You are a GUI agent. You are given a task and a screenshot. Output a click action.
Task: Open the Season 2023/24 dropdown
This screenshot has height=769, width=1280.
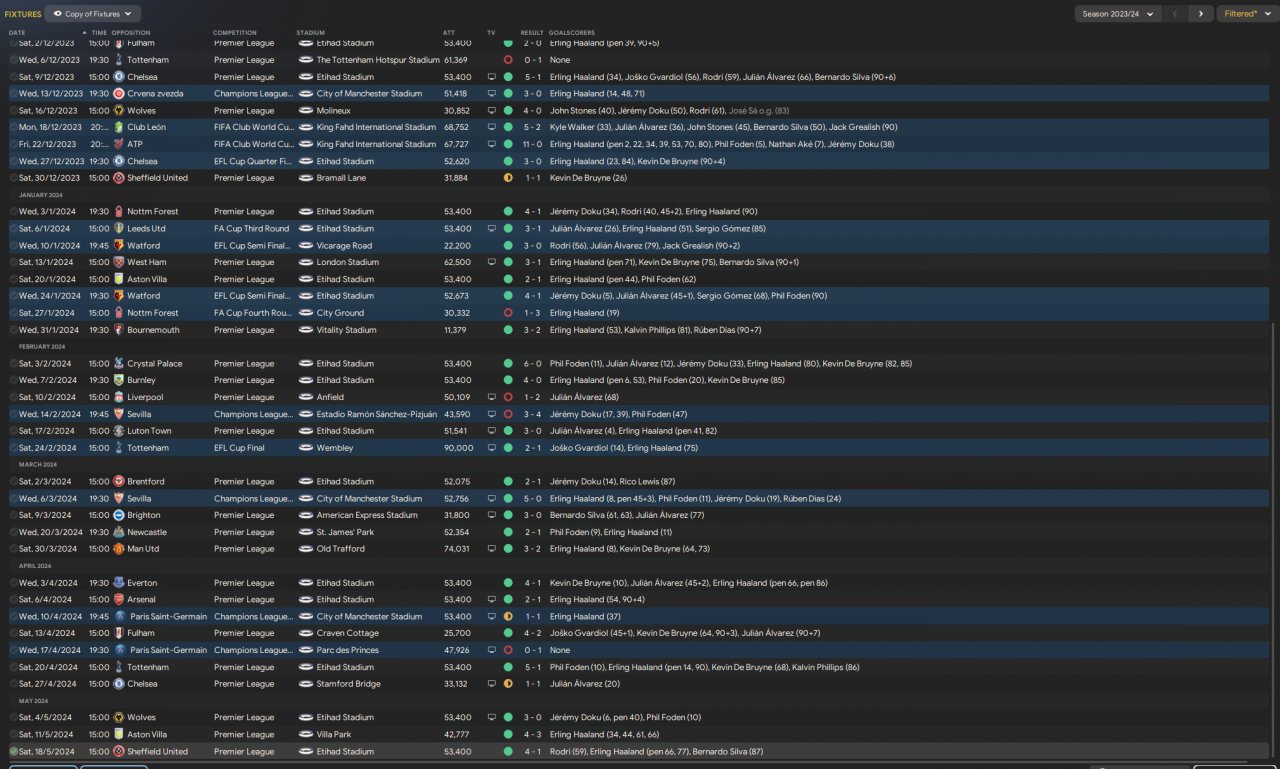(1118, 14)
